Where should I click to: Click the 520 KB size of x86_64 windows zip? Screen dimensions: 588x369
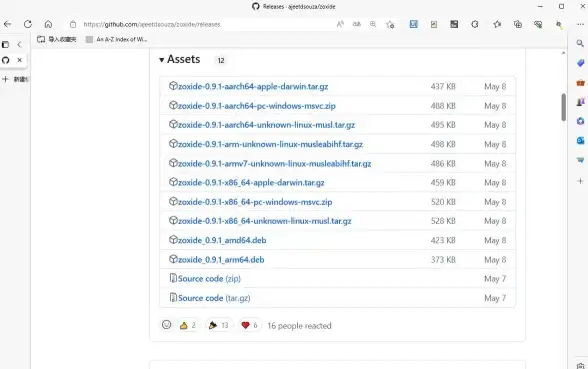click(443, 202)
